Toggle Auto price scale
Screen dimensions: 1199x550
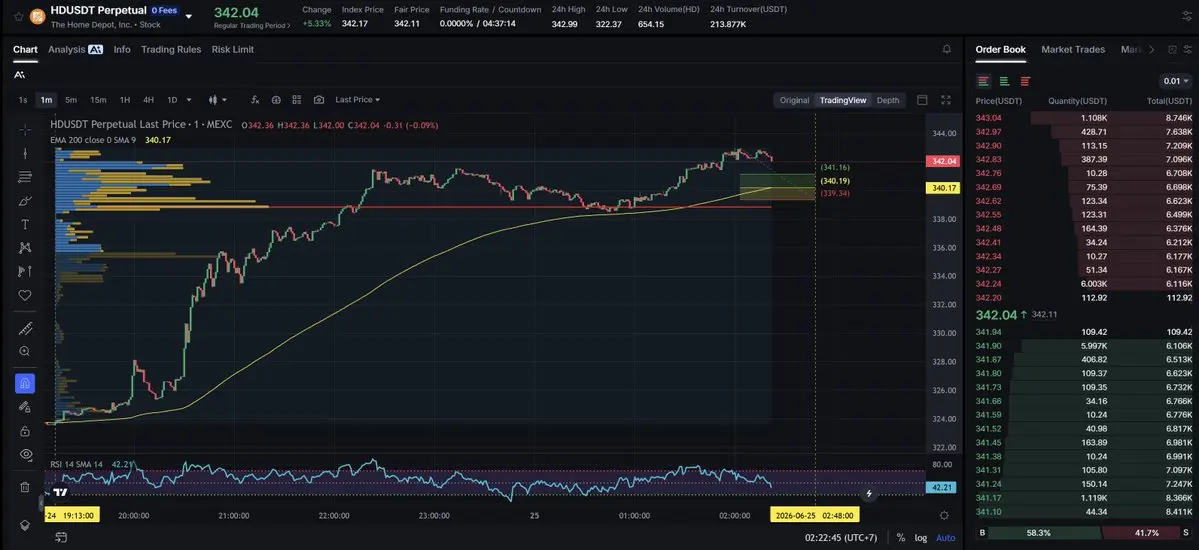tap(945, 538)
